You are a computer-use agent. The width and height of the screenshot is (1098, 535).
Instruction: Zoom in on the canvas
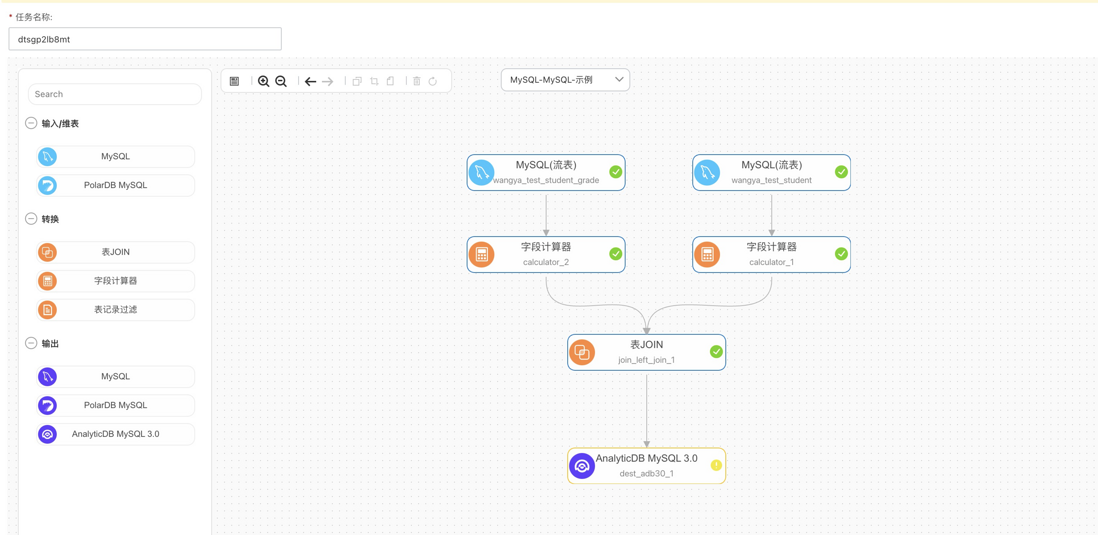pos(263,81)
